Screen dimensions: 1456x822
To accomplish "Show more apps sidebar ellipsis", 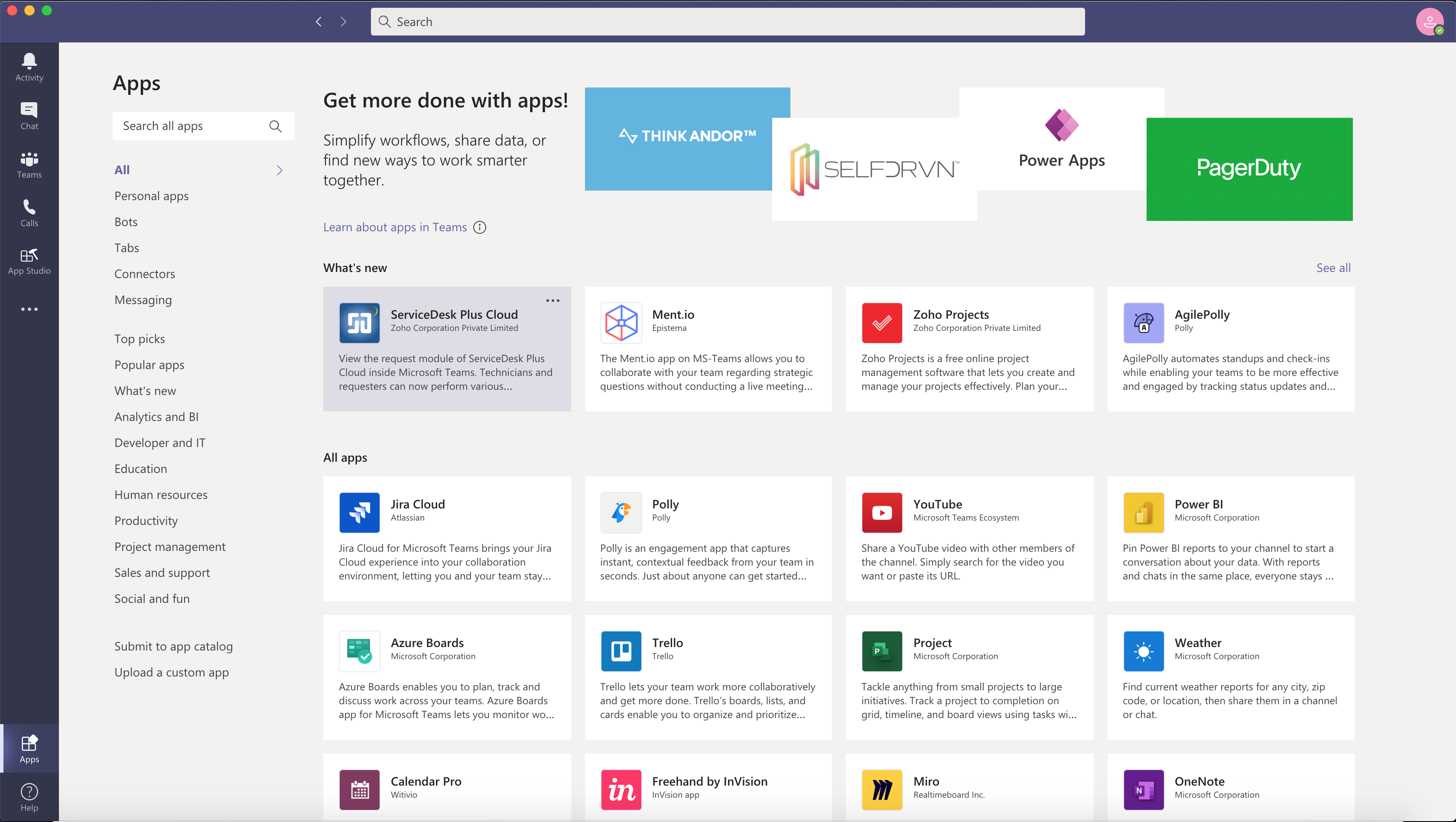I will point(29,309).
